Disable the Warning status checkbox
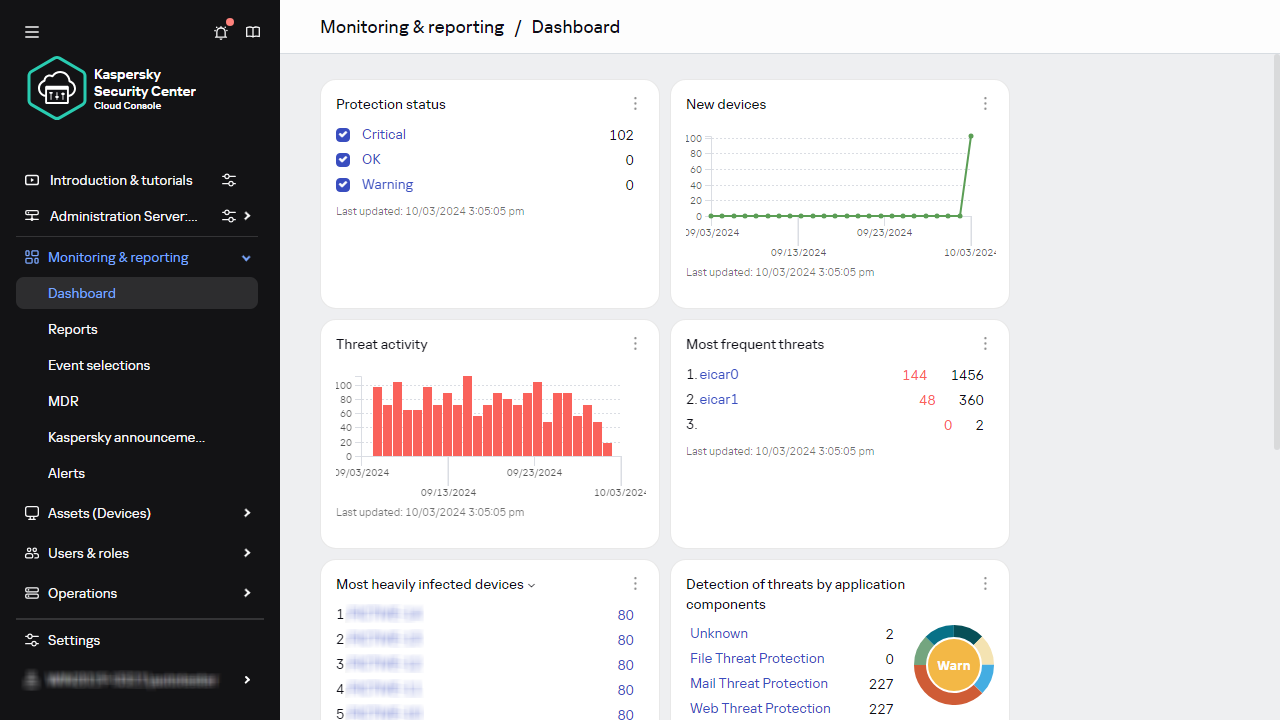Image resolution: width=1280 pixels, height=720 pixels. [x=342, y=184]
